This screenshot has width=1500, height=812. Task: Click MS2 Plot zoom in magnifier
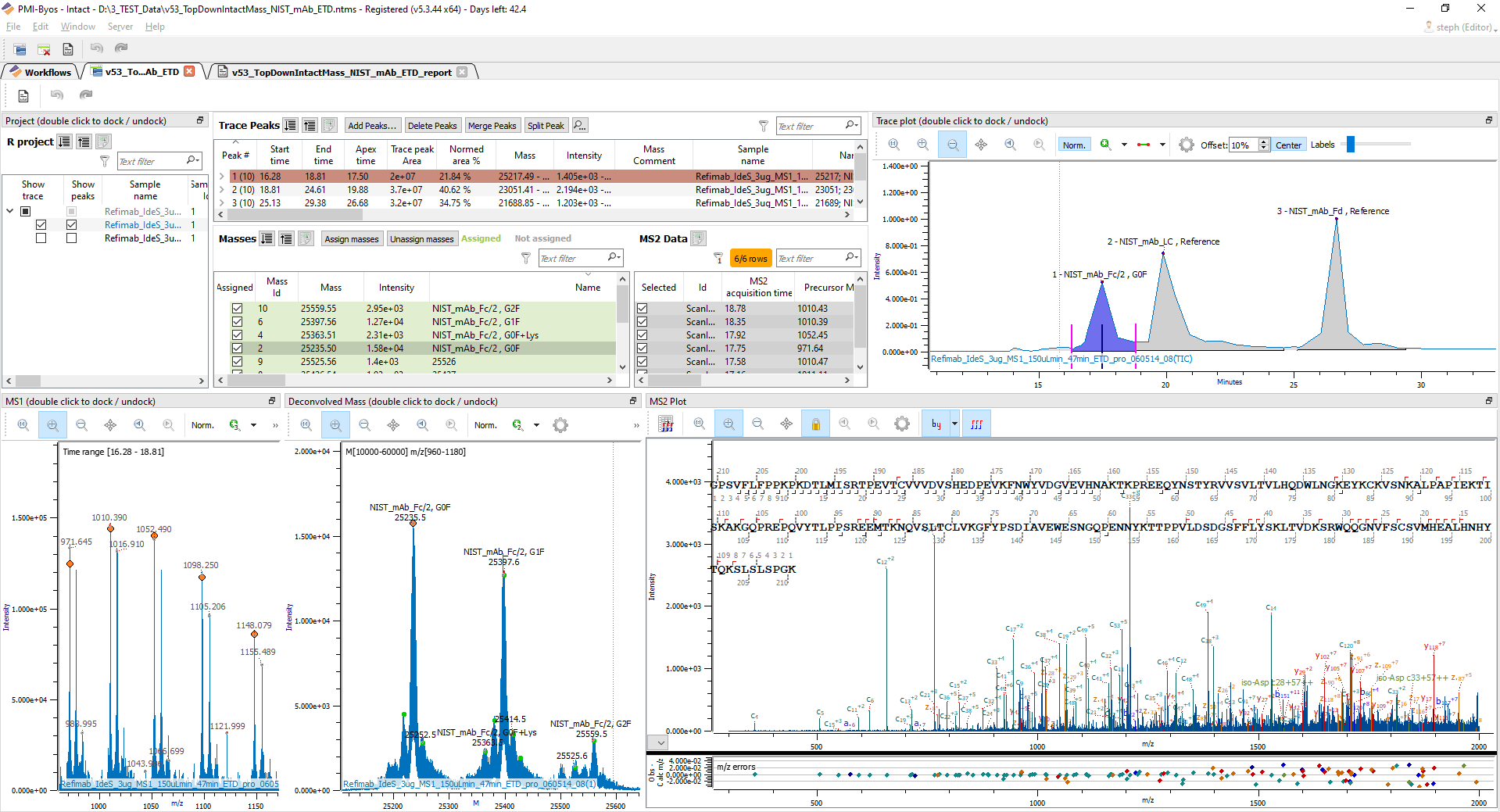(729, 424)
